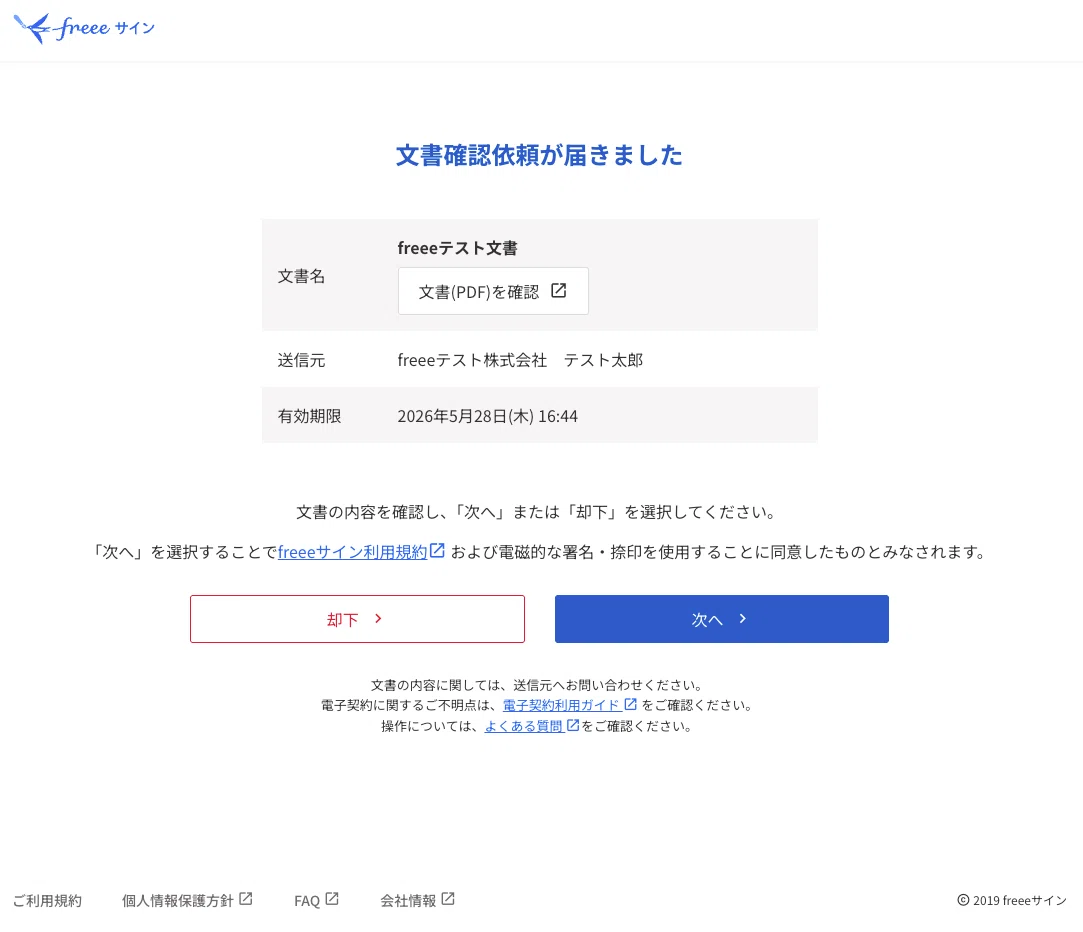Click external icon beside 会社情報
The height and width of the screenshot is (932, 1083).
click(x=448, y=900)
